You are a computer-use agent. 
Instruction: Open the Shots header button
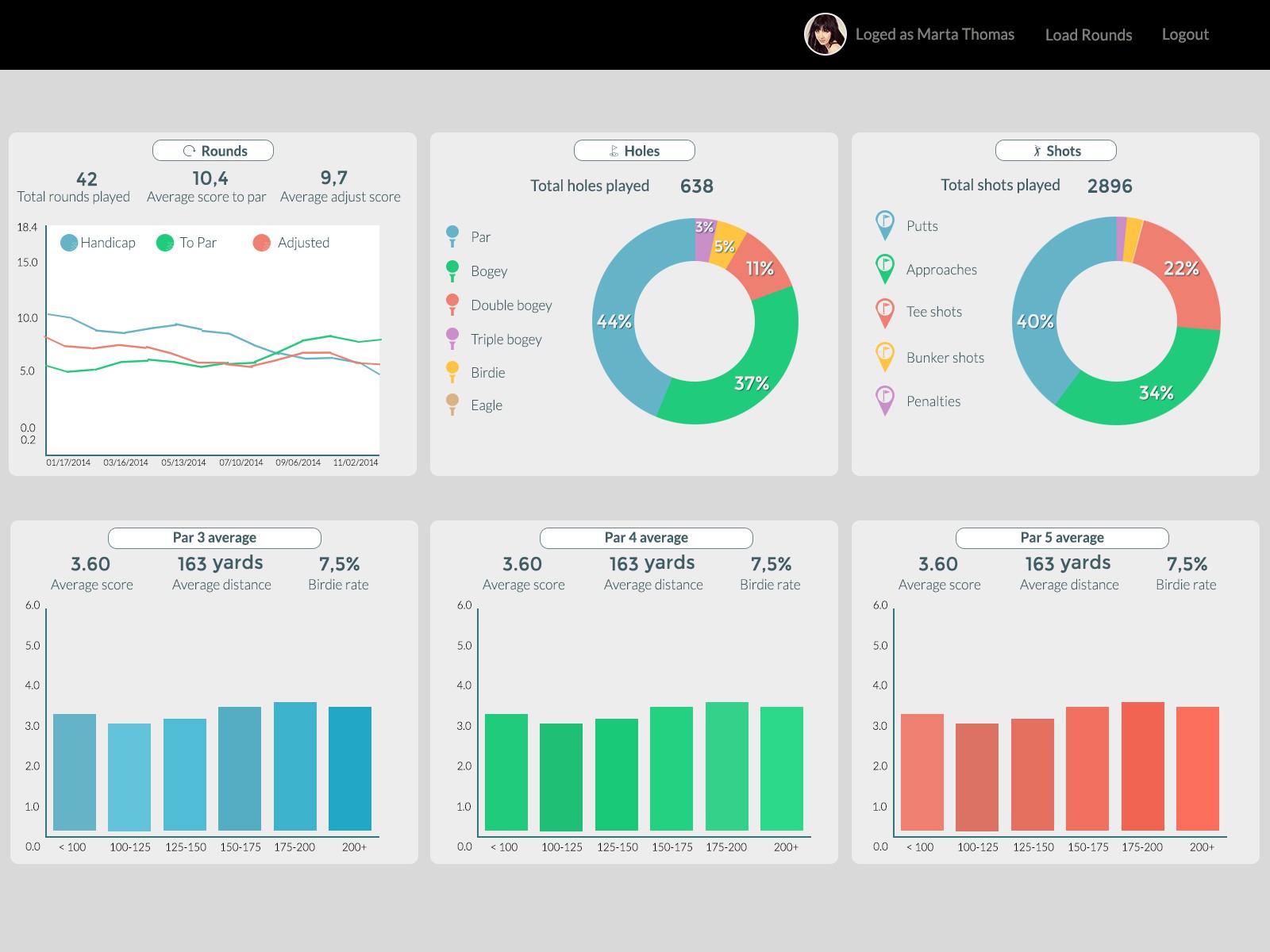click(x=1056, y=151)
